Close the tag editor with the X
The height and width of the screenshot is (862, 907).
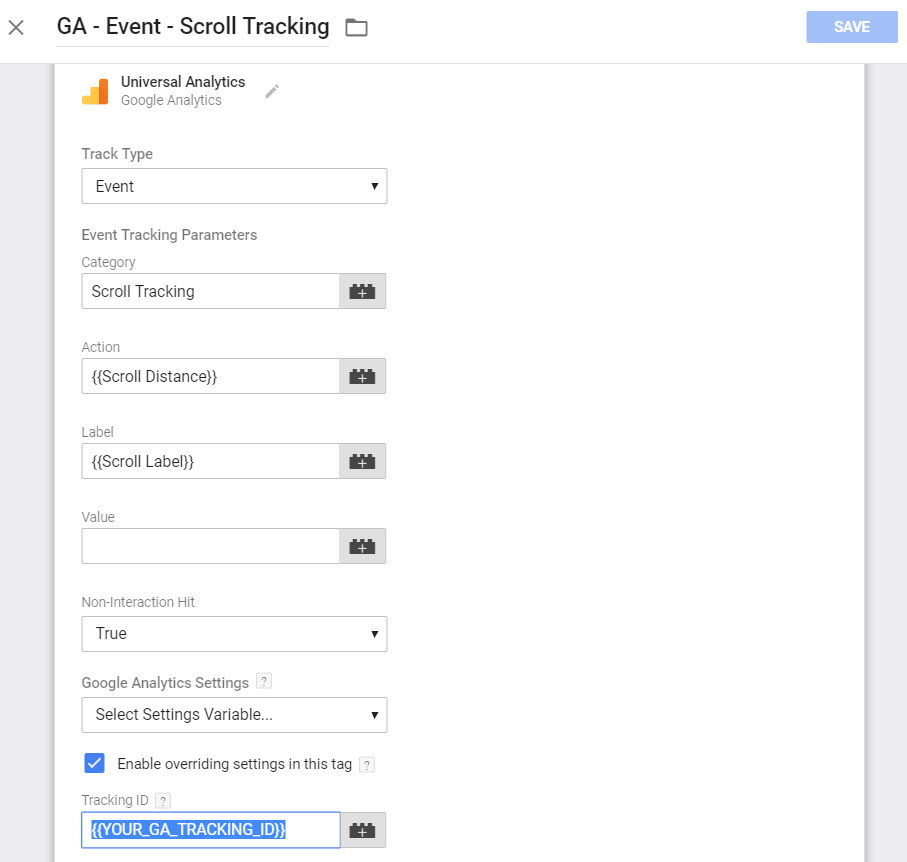pos(16,27)
